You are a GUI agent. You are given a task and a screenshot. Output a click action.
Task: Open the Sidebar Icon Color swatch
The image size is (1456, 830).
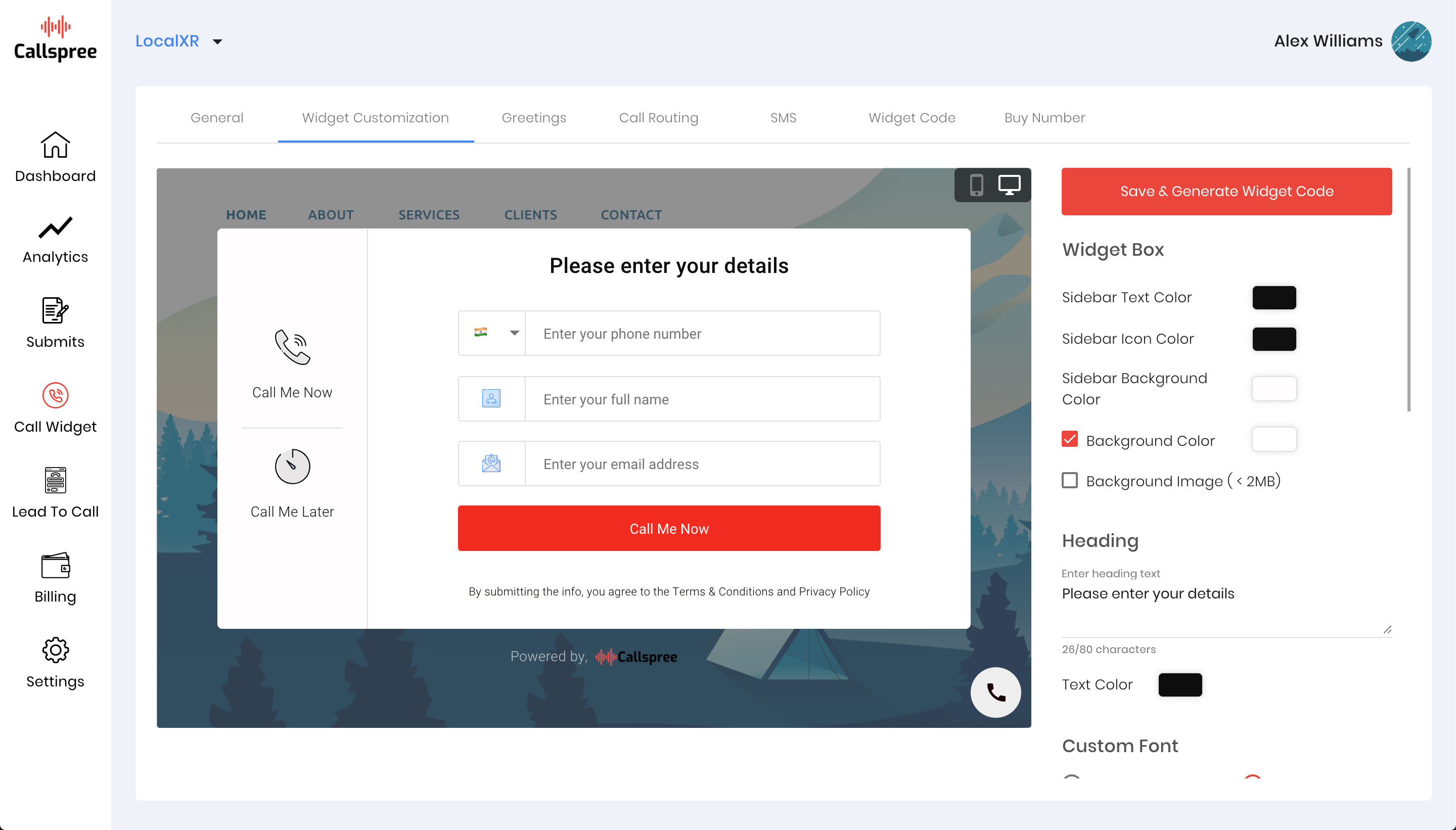(1273, 339)
